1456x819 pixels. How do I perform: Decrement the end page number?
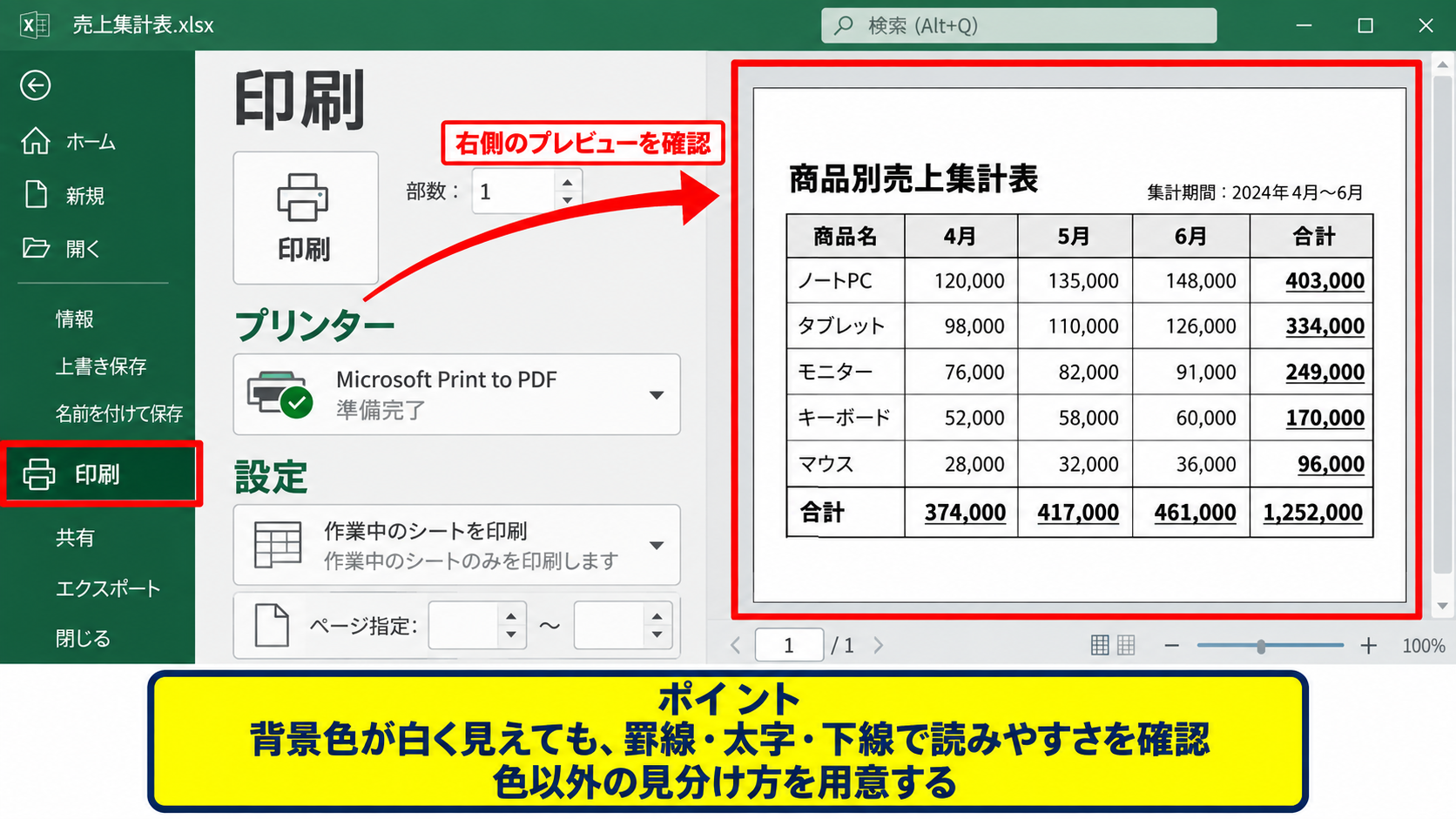[x=657, y=636]
